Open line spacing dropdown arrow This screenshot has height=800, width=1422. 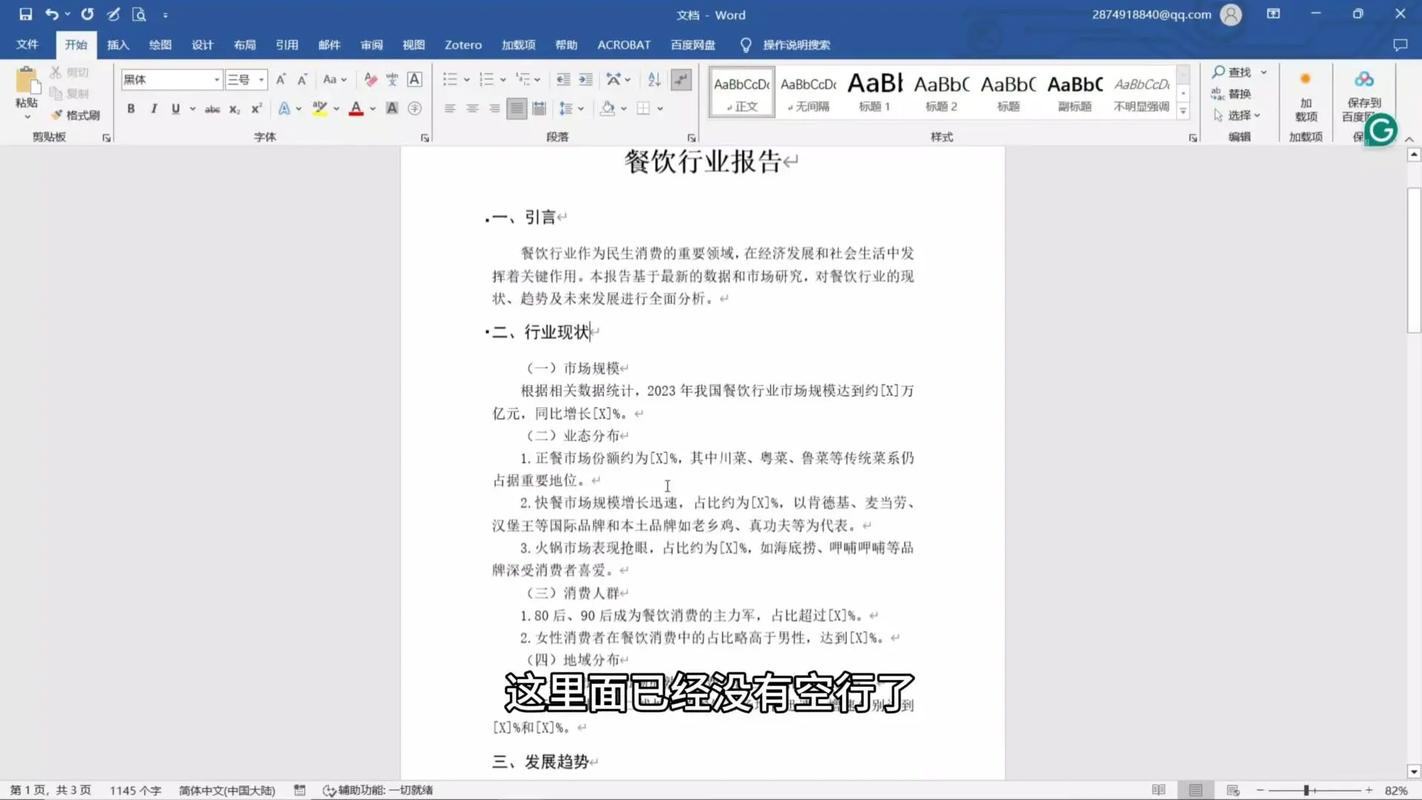pyautogui.click(x=581, y=108)
